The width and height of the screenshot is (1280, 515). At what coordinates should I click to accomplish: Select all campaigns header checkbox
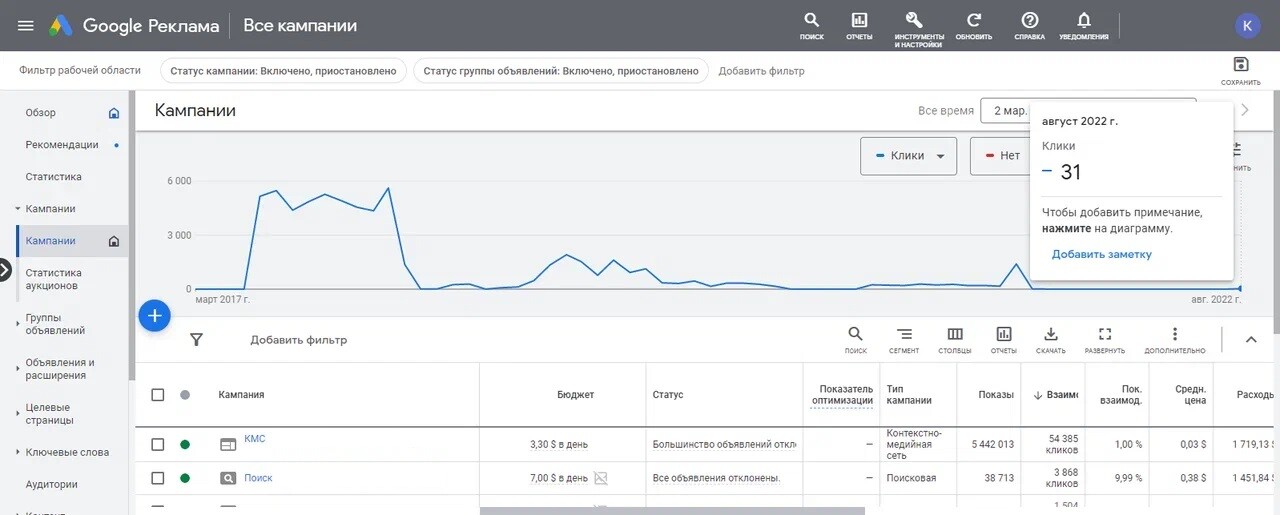tap(158, 395)
